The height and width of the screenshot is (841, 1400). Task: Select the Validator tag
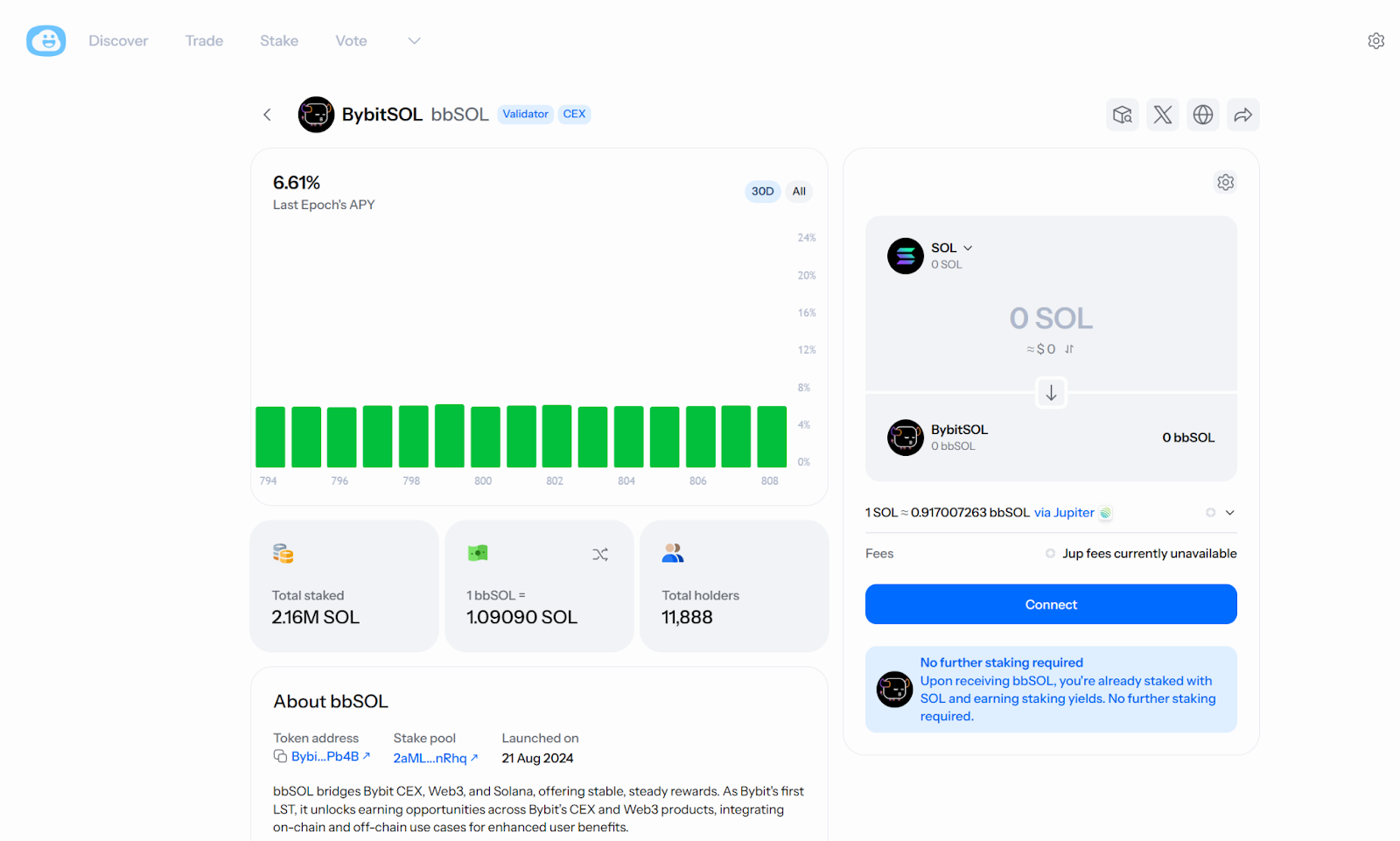(525, 114)
